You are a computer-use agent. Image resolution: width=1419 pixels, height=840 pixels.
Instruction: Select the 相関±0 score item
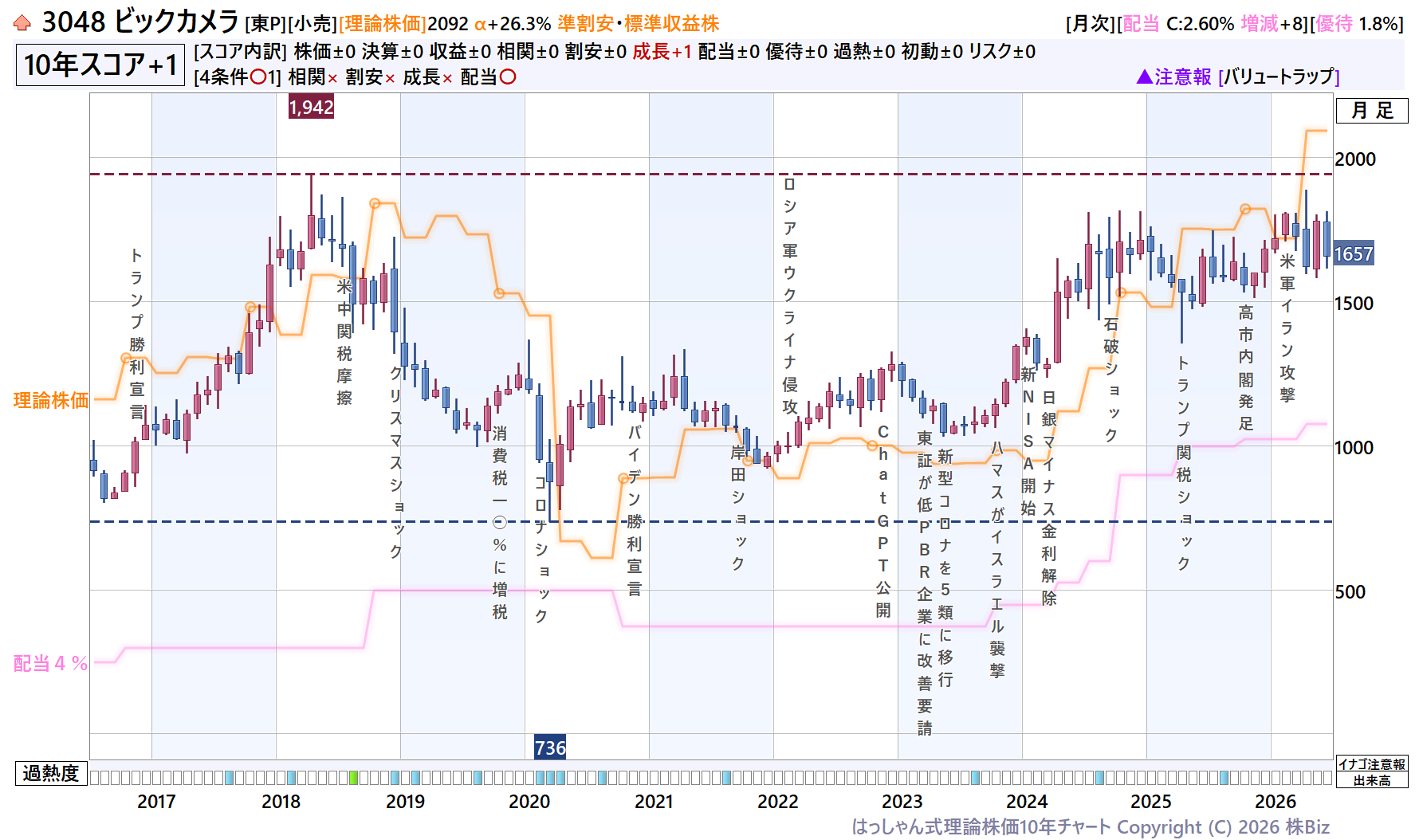click(x=528, y=52)
